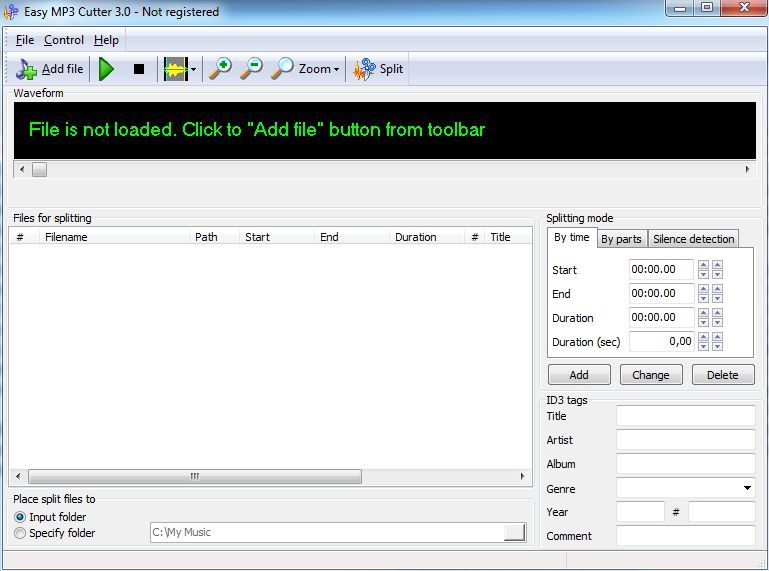This screenshot has width=769, height=571.
Task: Click the End time input field
Action: tap(661, 293)
